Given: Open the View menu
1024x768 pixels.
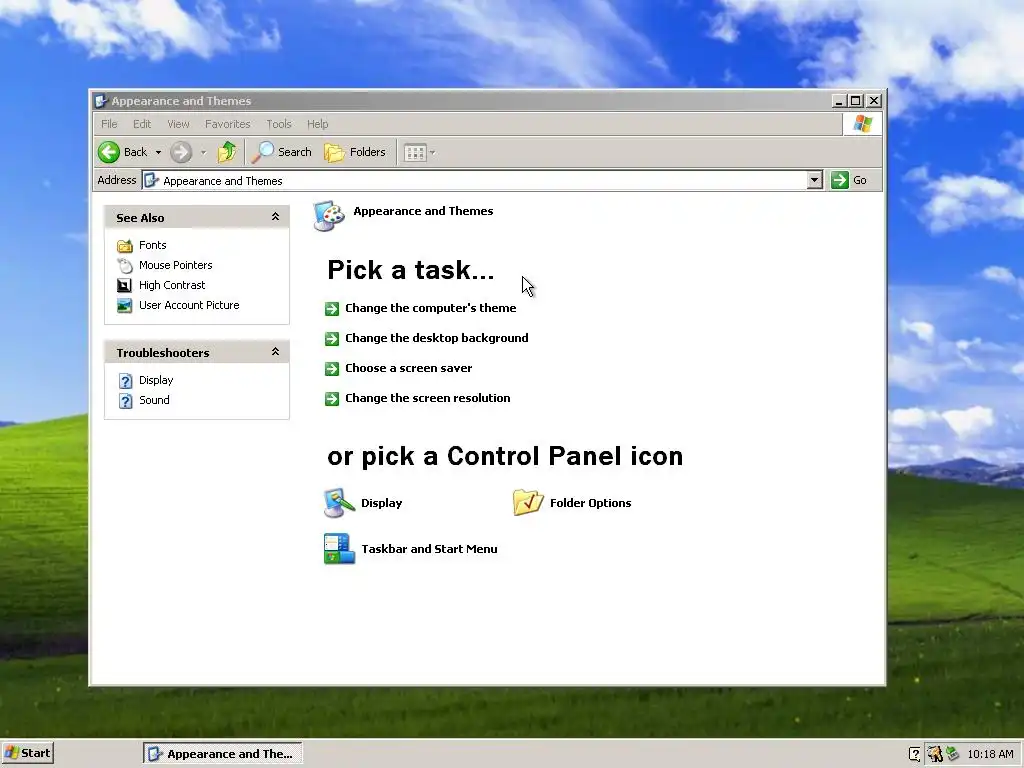Looking at the screenshot, I should tap(178, 124).
